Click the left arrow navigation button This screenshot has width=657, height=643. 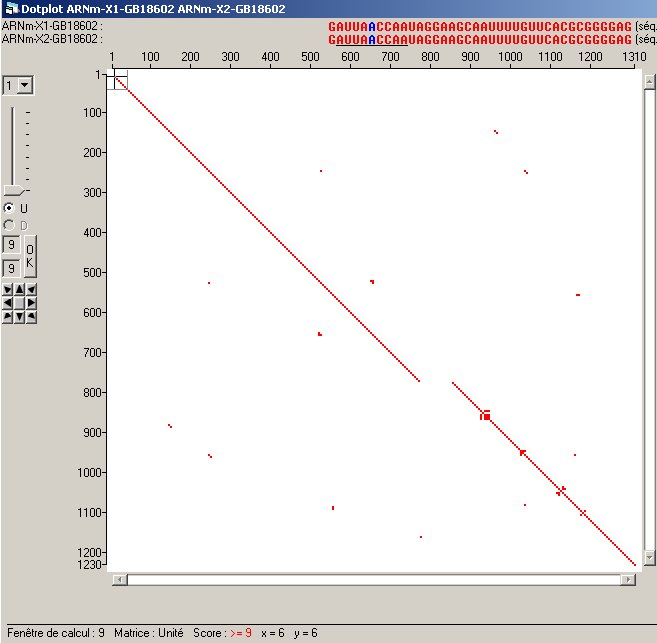tap(8, 302)
